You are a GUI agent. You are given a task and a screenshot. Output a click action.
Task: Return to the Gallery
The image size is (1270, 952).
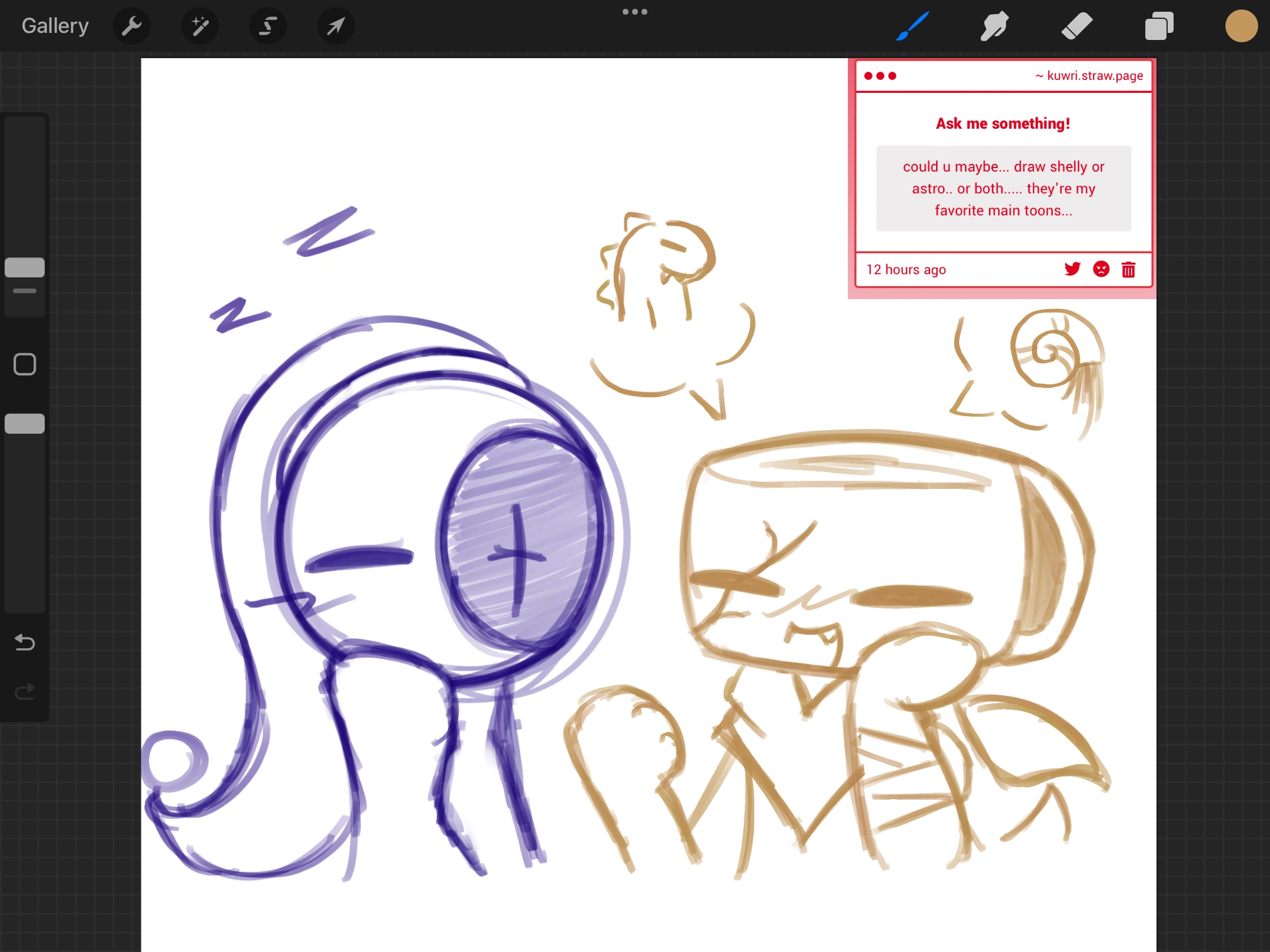[x=55, y=25]
